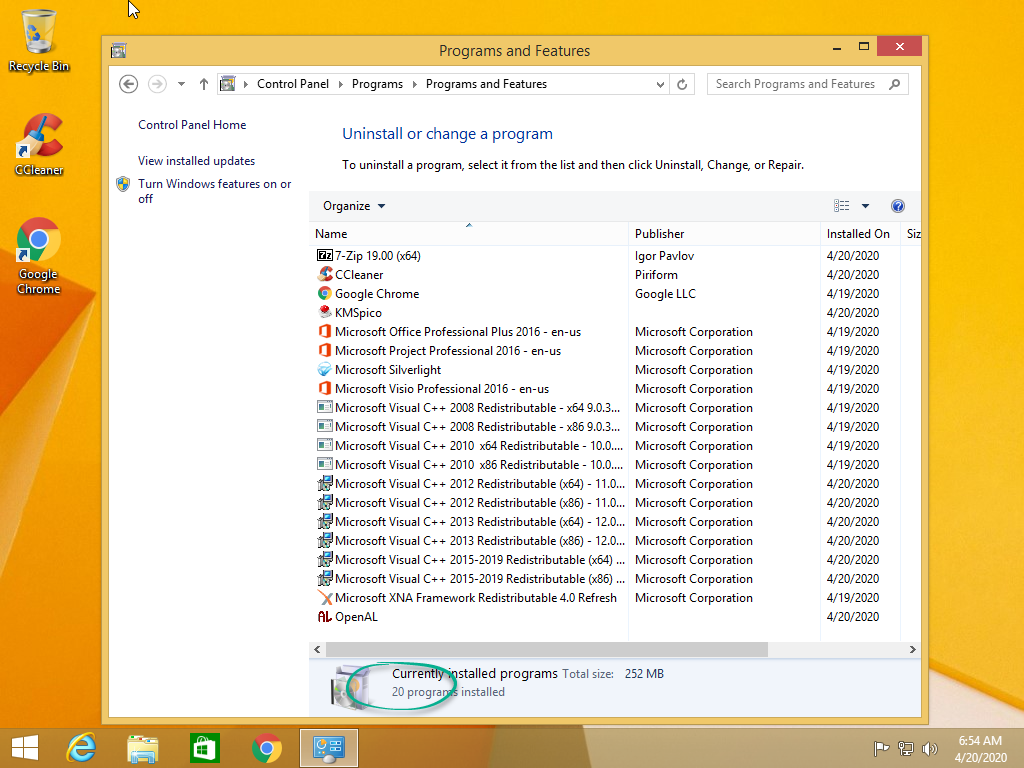The width and height of the screenshot is (1024, 768).
Task: Launch Internet Explorer from taskbar
Action: click(x=82, y=748)
